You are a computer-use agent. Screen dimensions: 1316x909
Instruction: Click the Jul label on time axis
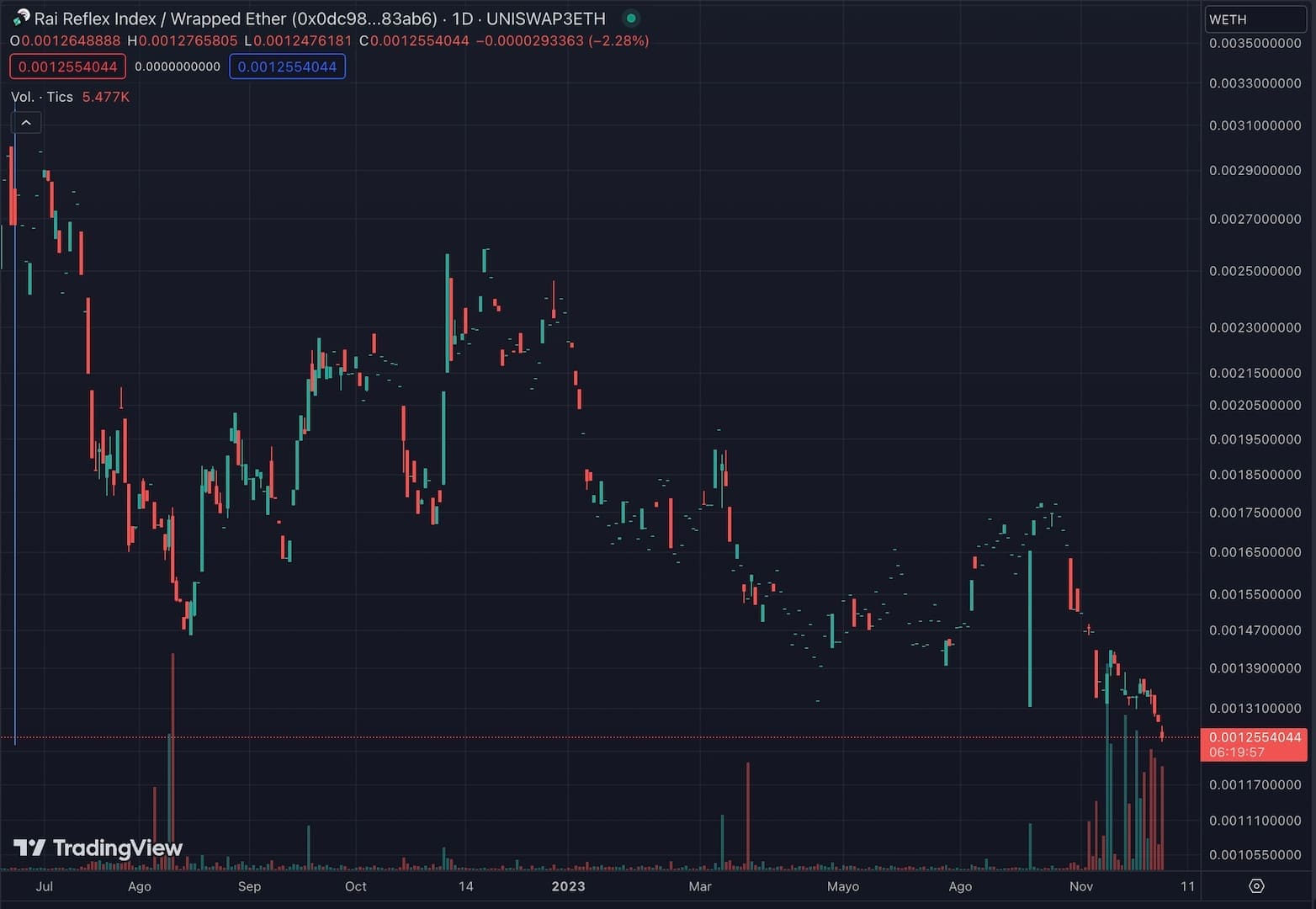[x=45, y=886]
